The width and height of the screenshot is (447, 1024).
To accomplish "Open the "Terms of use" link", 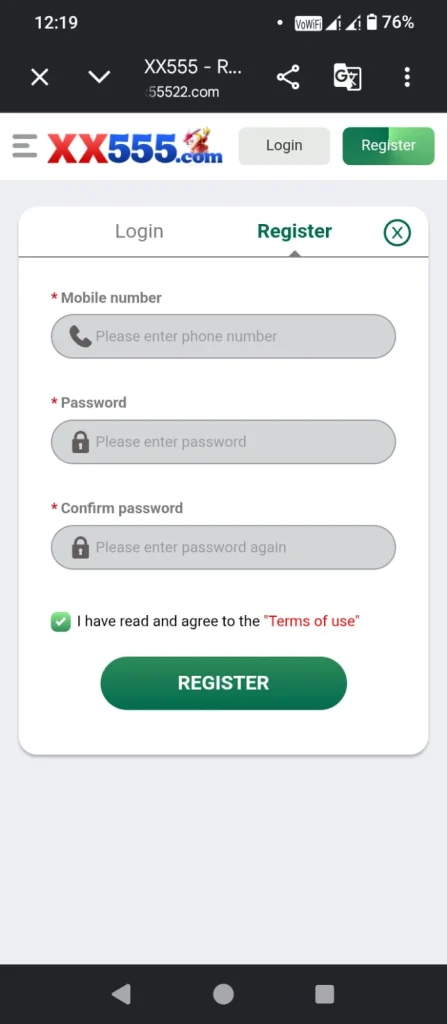I will point(312,621).
